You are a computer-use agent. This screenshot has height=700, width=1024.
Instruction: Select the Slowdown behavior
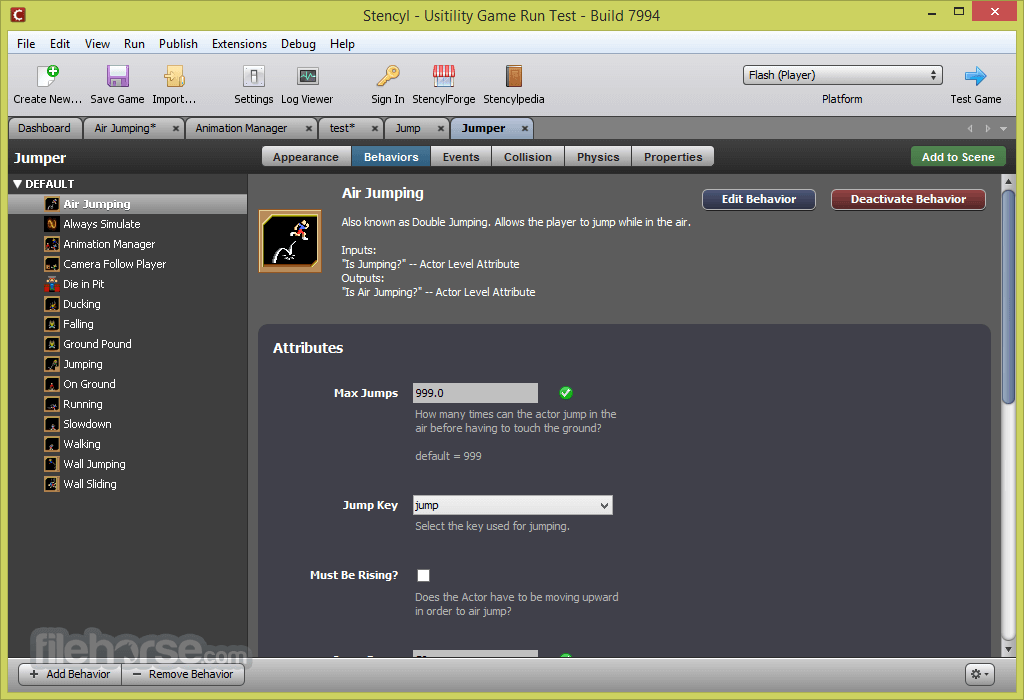128,424
